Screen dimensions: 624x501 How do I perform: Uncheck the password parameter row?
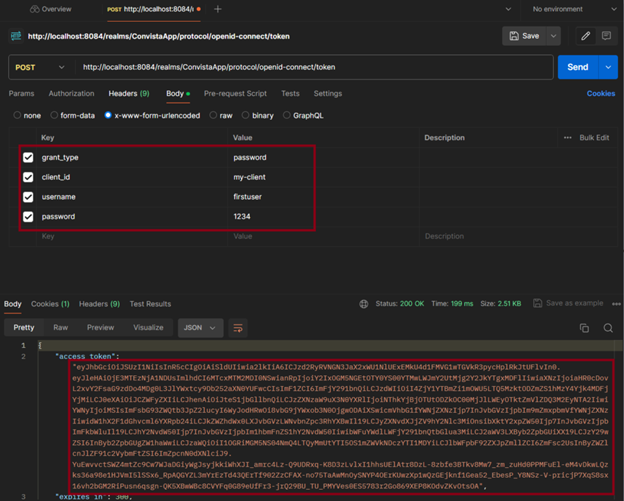tap(28, 216)
